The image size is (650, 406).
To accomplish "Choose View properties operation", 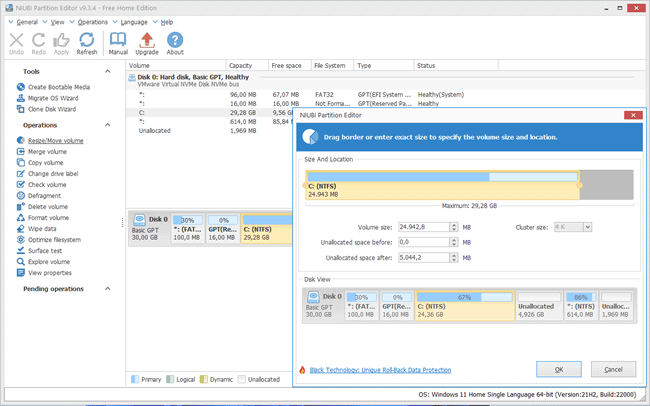I will coord(44,273).
